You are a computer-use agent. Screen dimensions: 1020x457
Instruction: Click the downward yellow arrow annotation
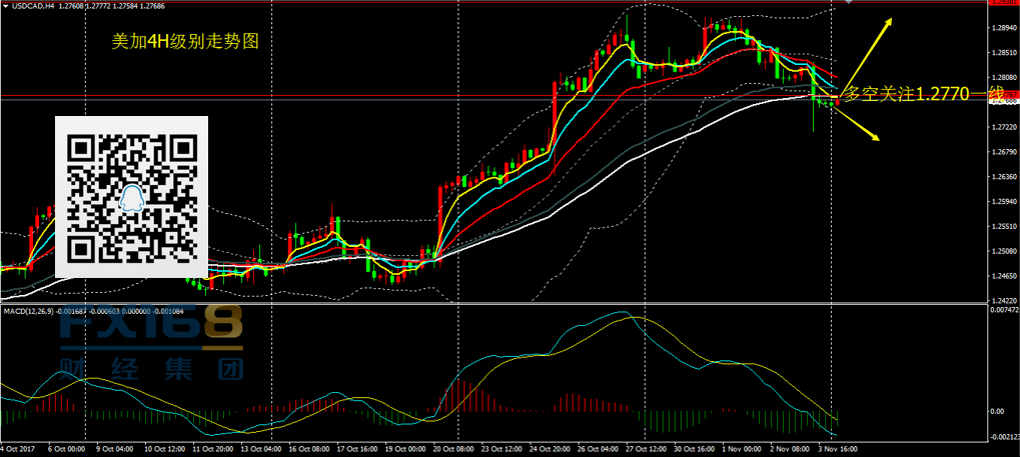[860, 127]
